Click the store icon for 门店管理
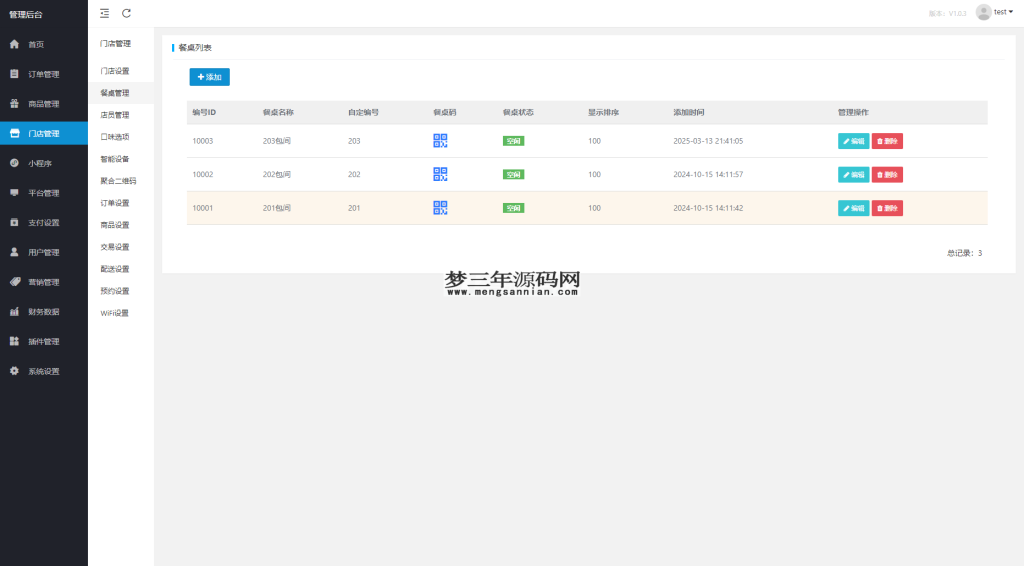 [x=14, y=133]
